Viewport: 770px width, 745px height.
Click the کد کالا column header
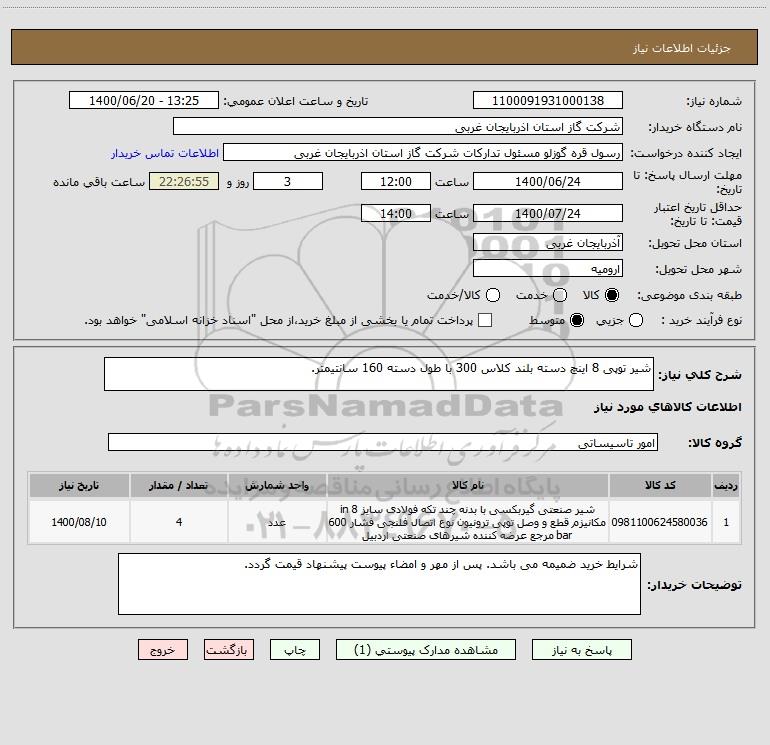[x=660, y=485]
